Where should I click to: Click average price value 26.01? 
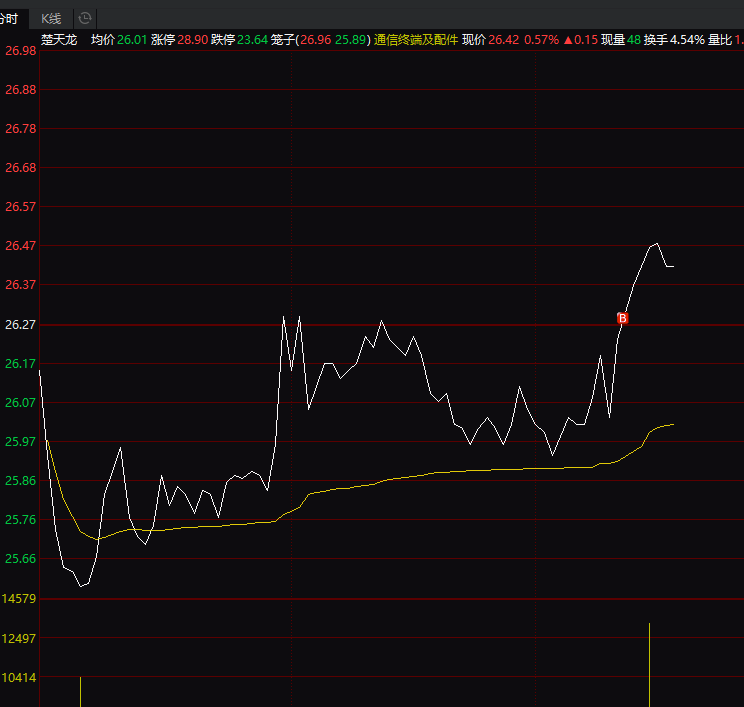tap(132, 40)
